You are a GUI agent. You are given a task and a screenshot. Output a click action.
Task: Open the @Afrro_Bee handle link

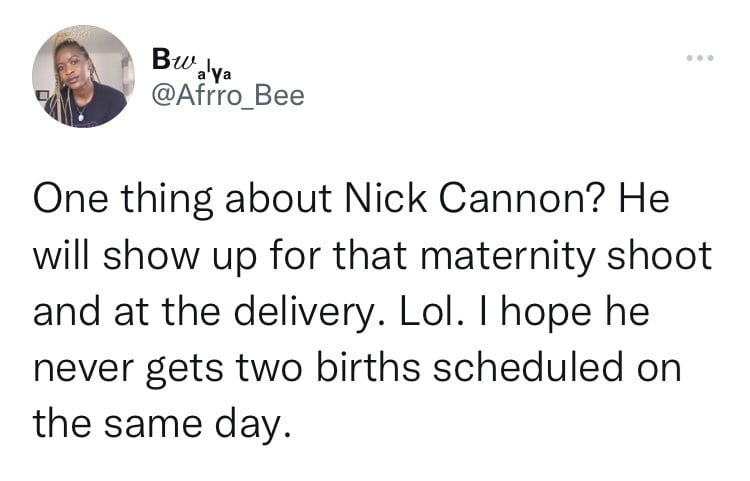pos(228,96)
